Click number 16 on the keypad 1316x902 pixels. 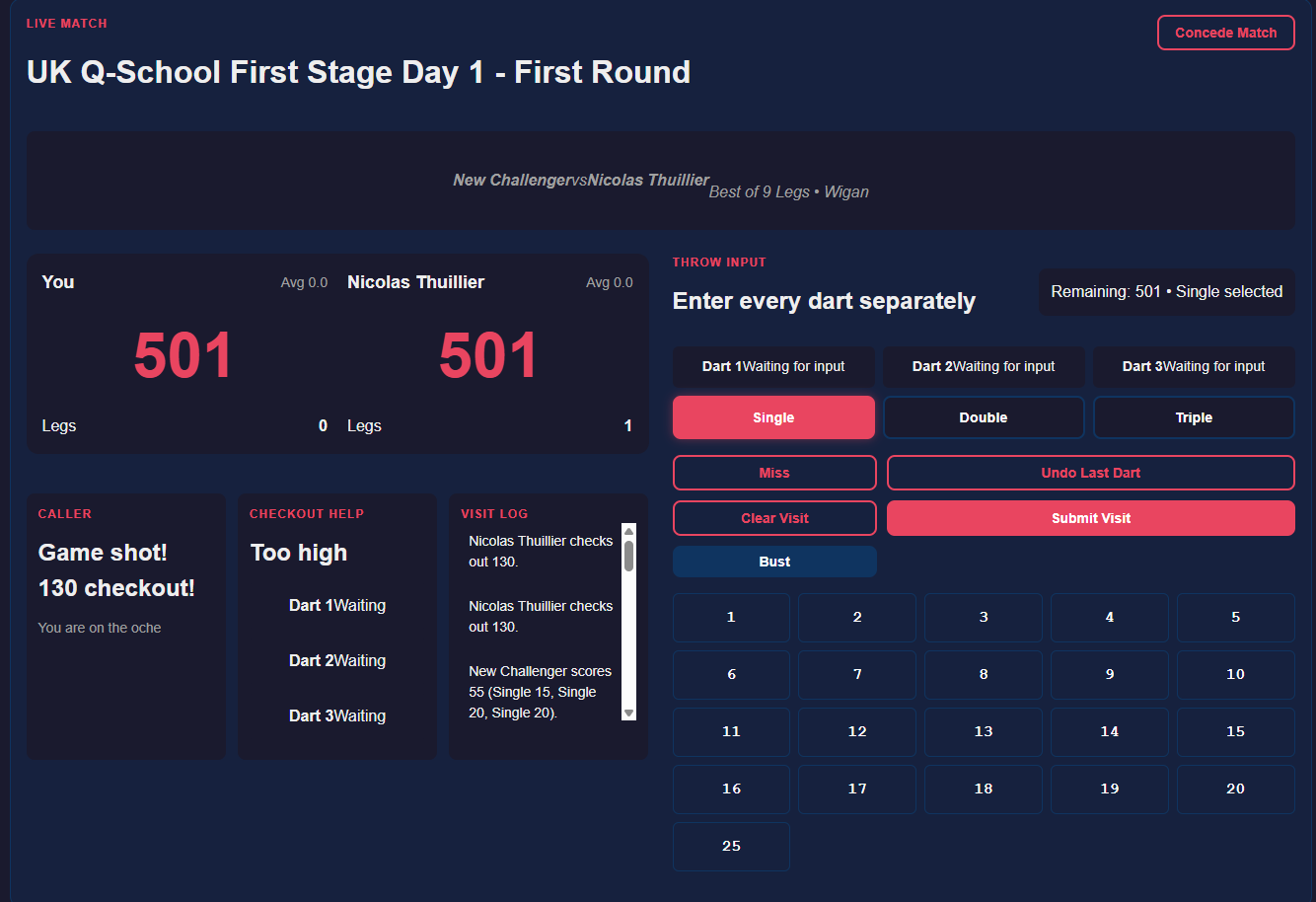pyautogui.click(x=731, y=789)
